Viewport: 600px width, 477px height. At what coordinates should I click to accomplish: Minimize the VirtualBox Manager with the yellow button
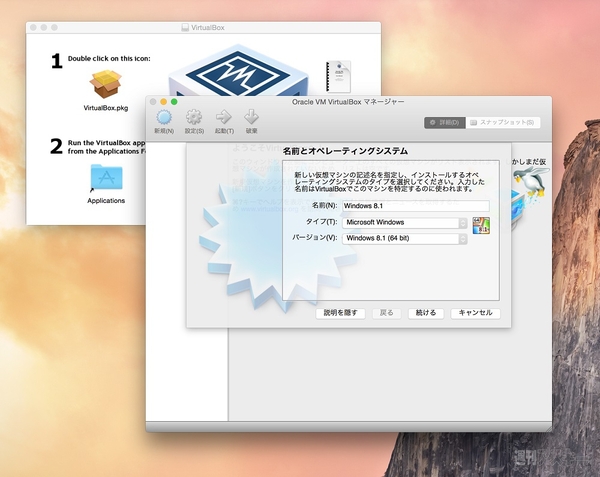(163, 102)
